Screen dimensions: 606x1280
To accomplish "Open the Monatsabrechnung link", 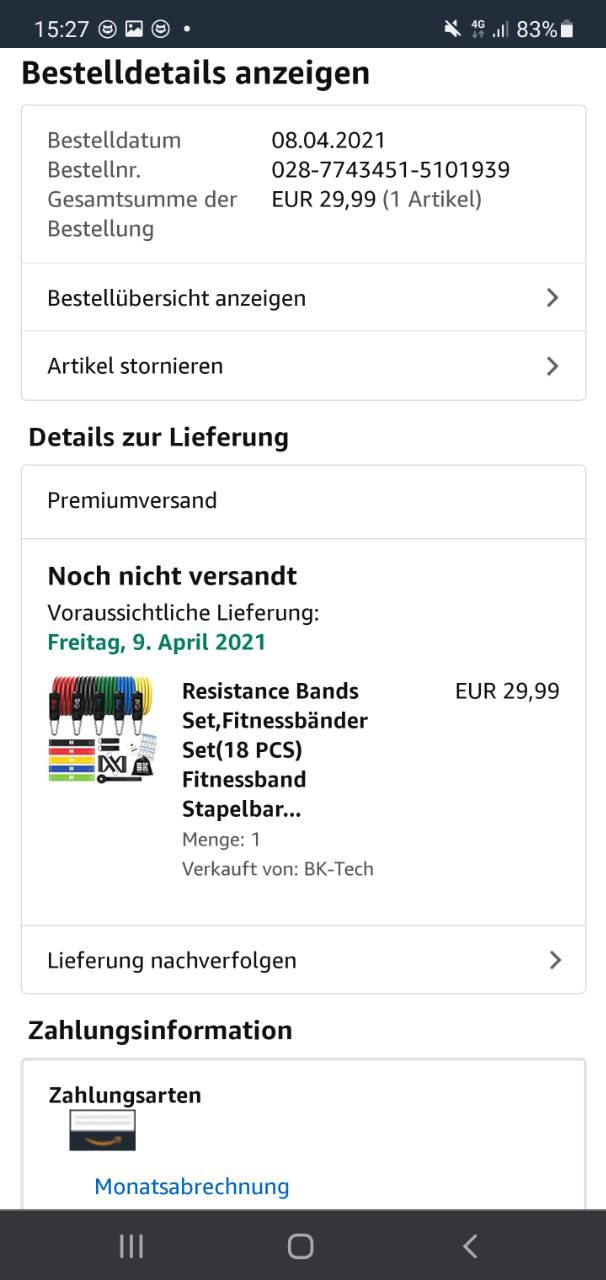I will pos(192,1187).
